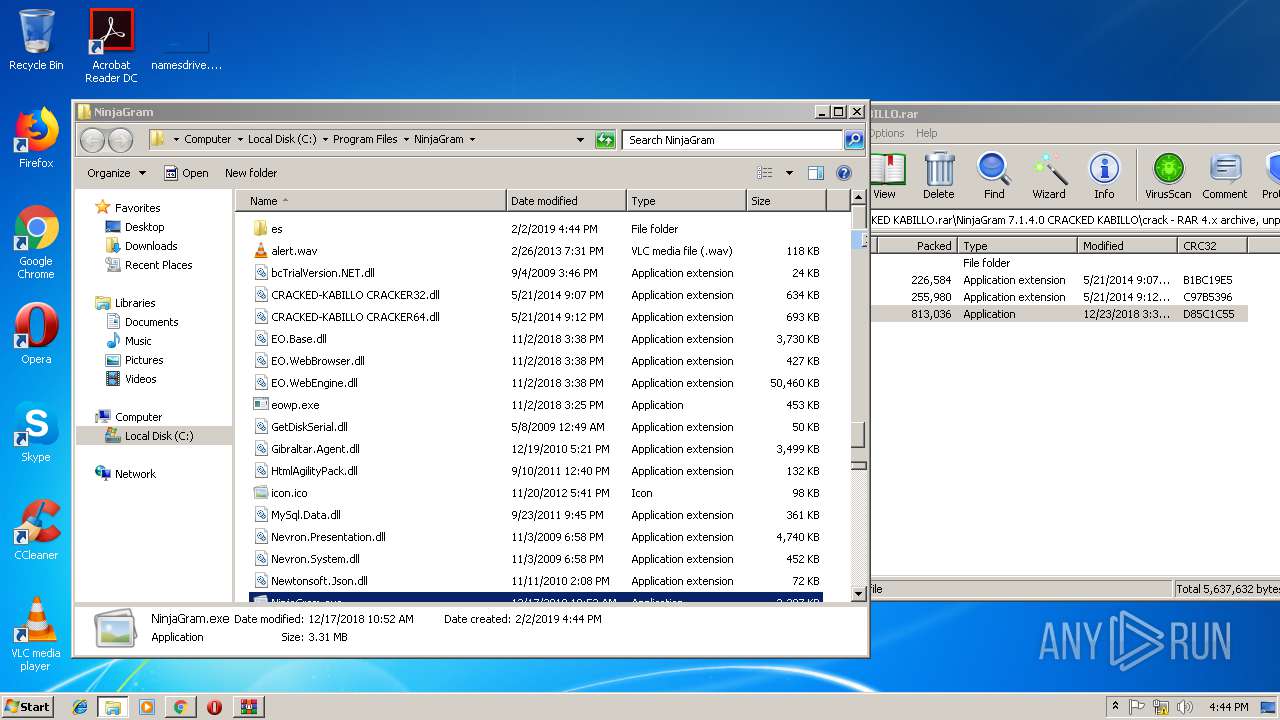Click the New folder button
The width and height of the screenshot is (1280, 720).
click(x=251, y=173)
